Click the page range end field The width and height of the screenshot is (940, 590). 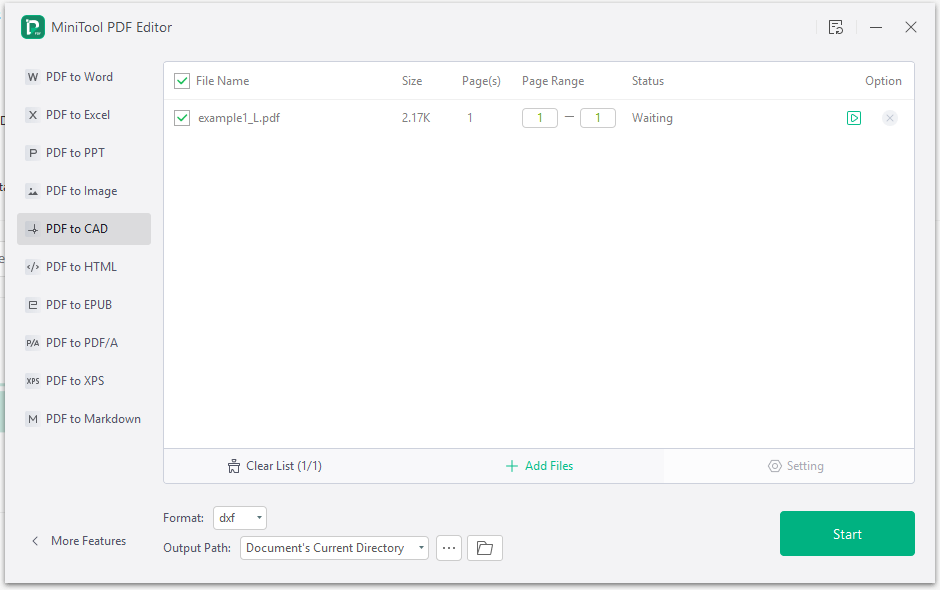pyautogui.click(x=598, y=118)
